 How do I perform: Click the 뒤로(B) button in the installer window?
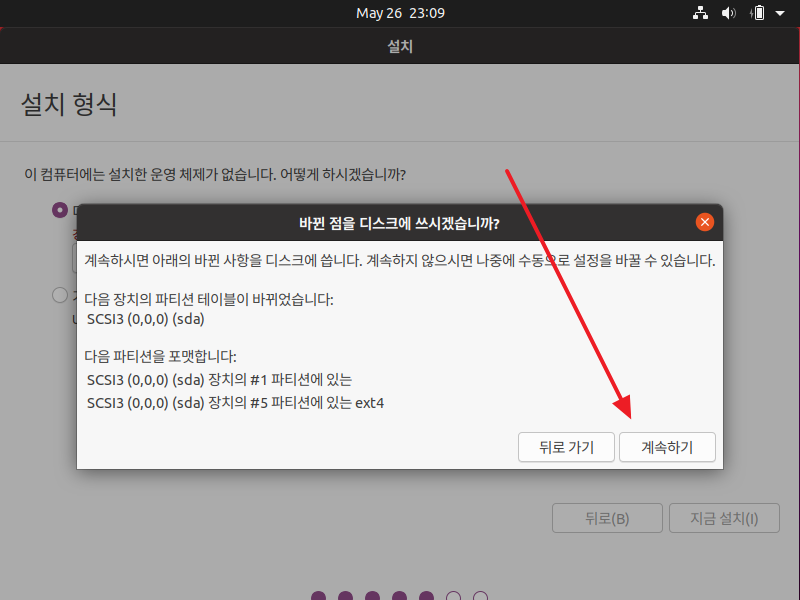coord(607,518)
